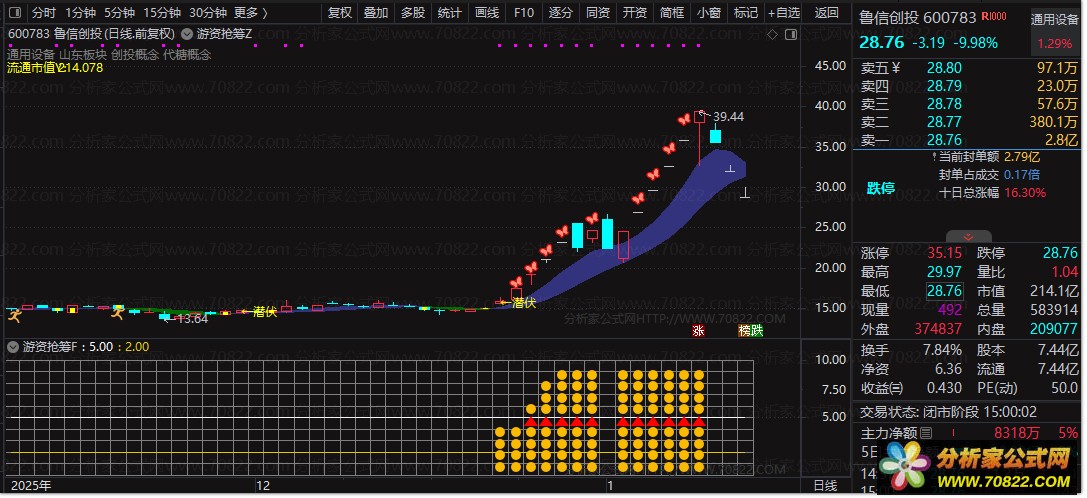Click the green 跌 badge
This screenshot has width=1087, height=498.
pyautogui.click(x=757, y=331)
